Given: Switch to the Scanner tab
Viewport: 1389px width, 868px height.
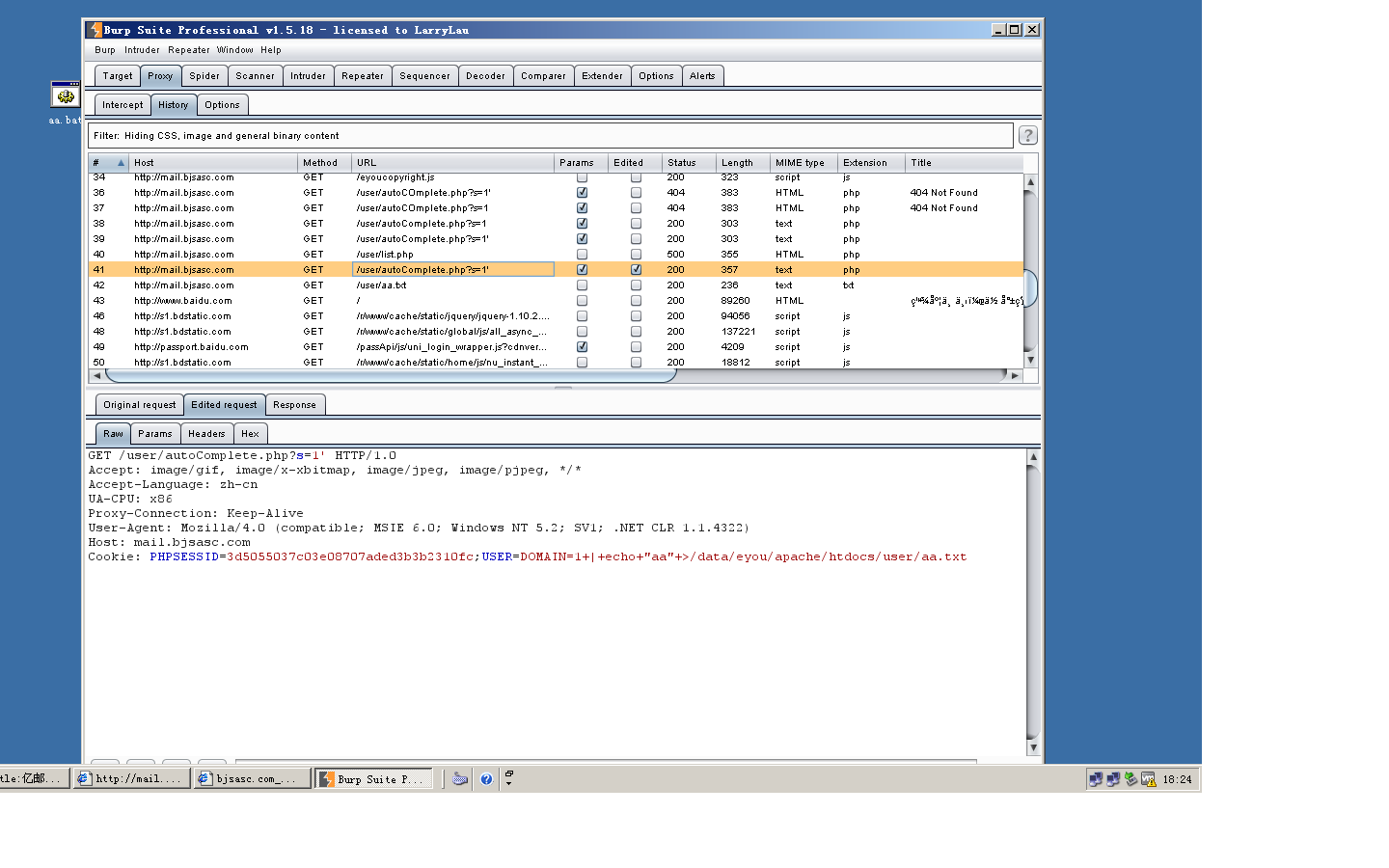Looking at the screenshot, I should click(x=255, y=76).
